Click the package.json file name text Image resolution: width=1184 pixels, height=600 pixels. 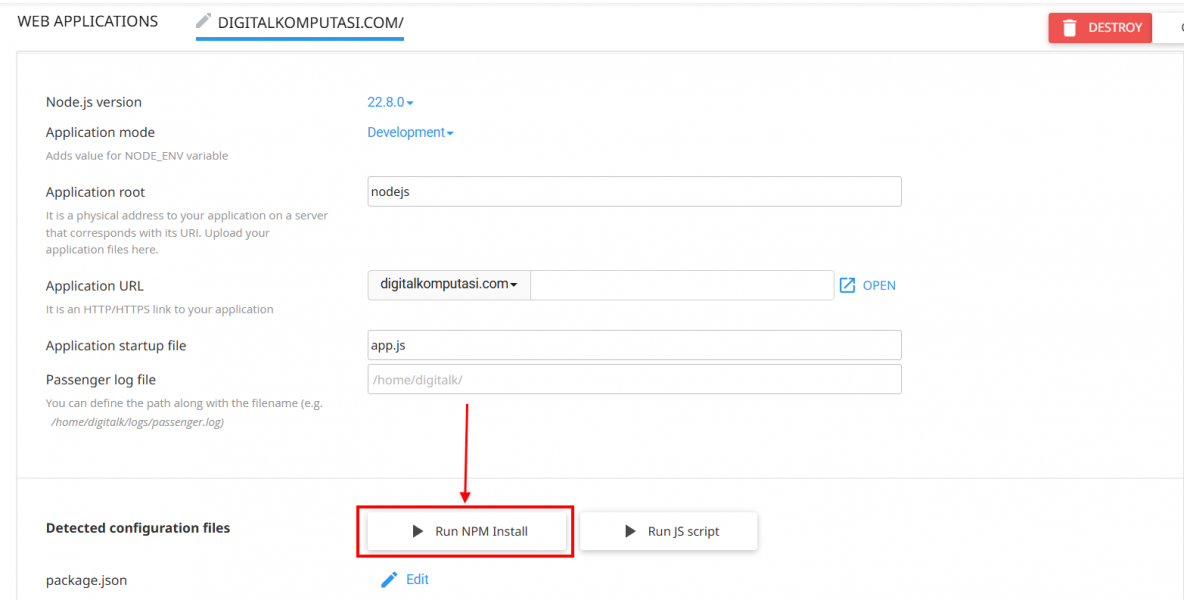coord(86,580)
